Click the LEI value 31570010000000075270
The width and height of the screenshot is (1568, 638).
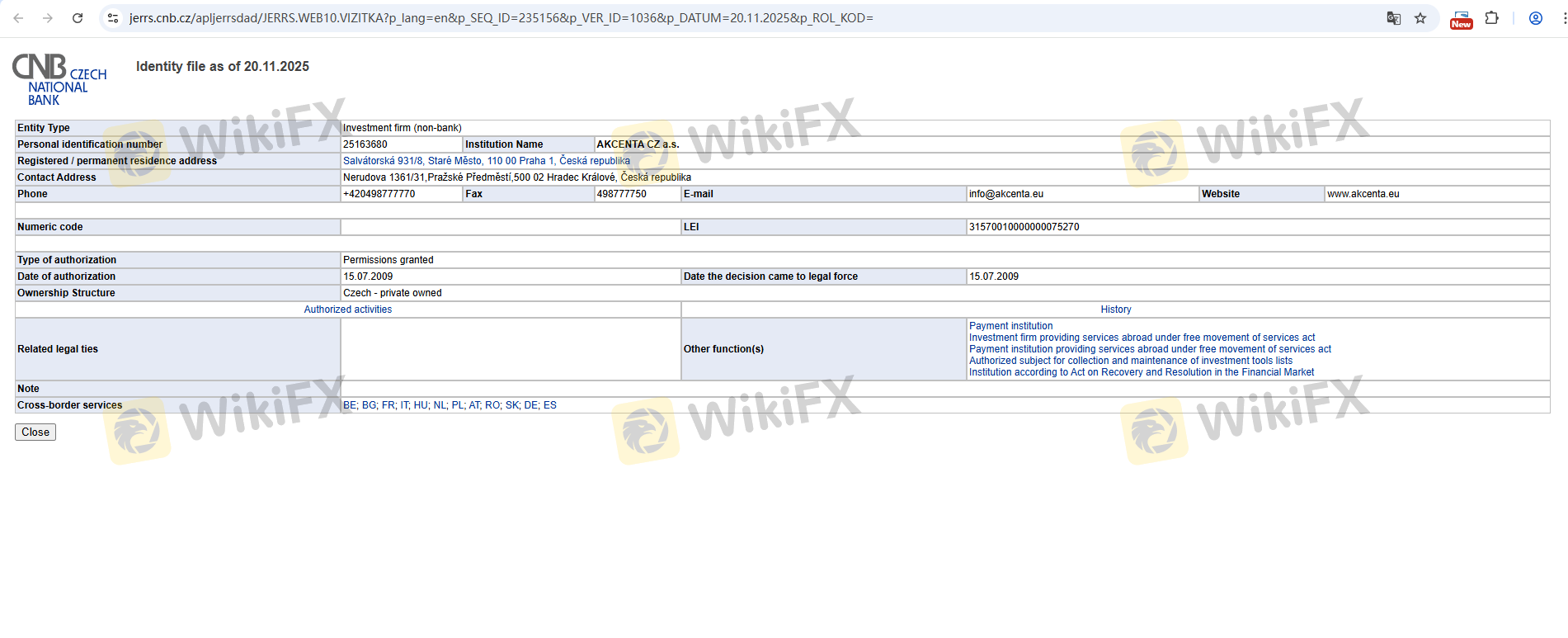(x=1024, y=227)
